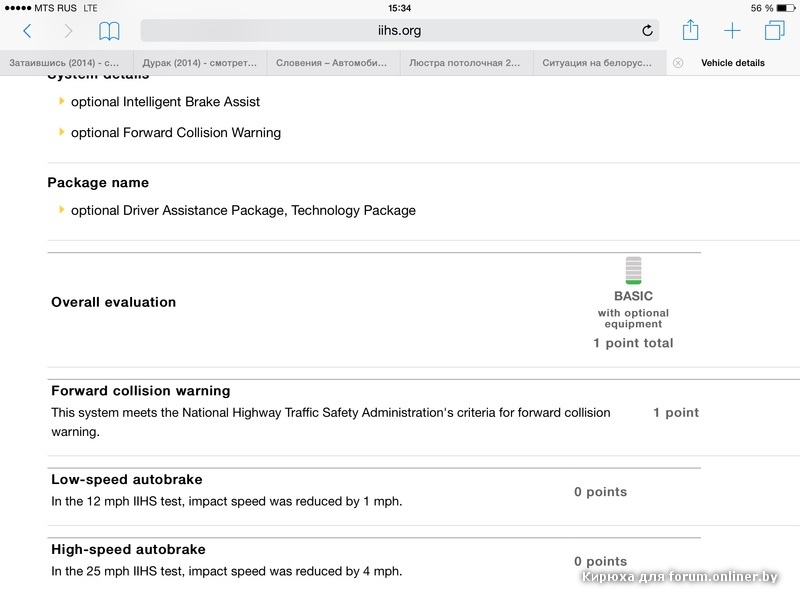
Task: Expand optional Intelligent Brake Assist arrow
Action: pos(62,101)
